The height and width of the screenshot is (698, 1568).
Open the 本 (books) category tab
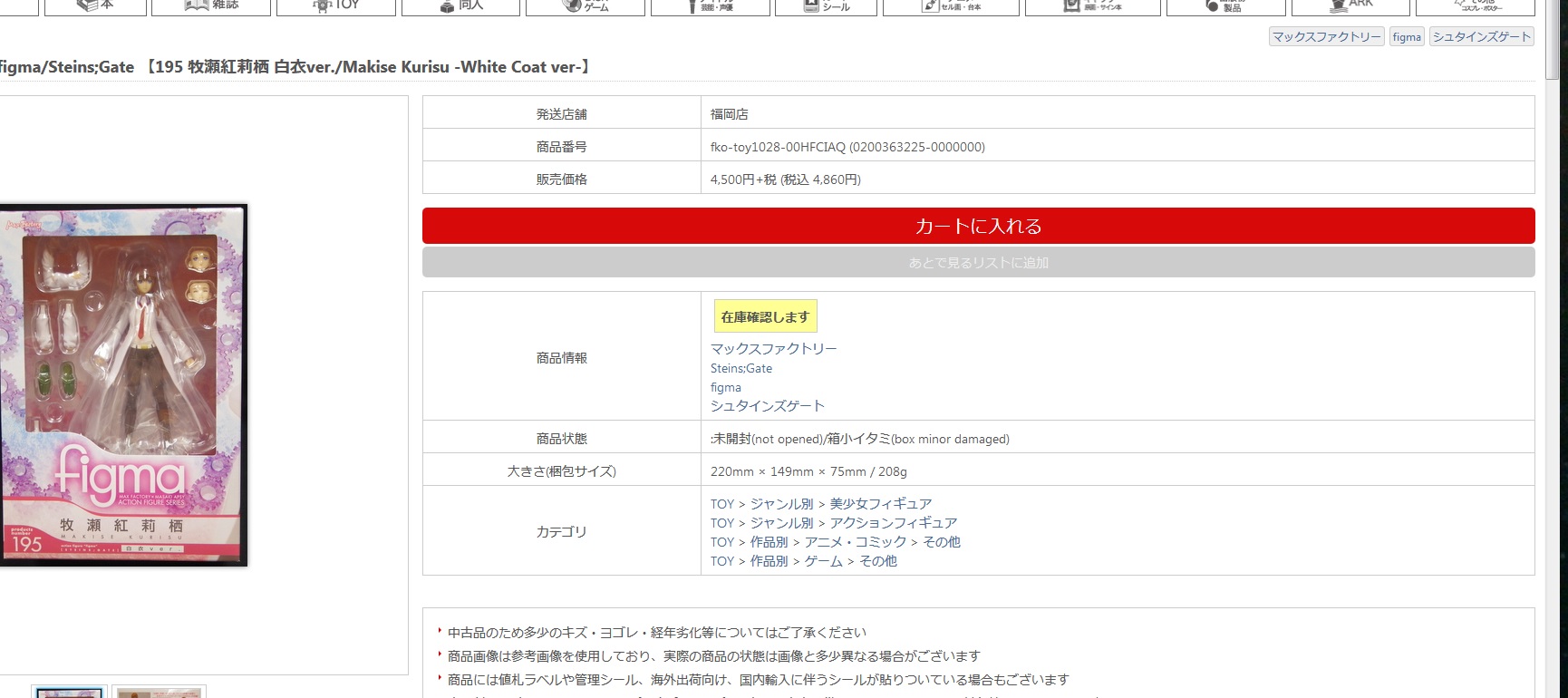click(95, 7)
